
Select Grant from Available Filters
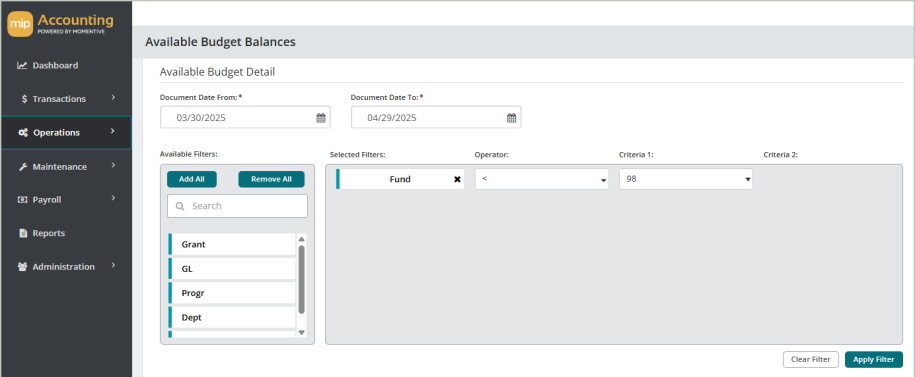pyautogui.click(x=232, y=245)
